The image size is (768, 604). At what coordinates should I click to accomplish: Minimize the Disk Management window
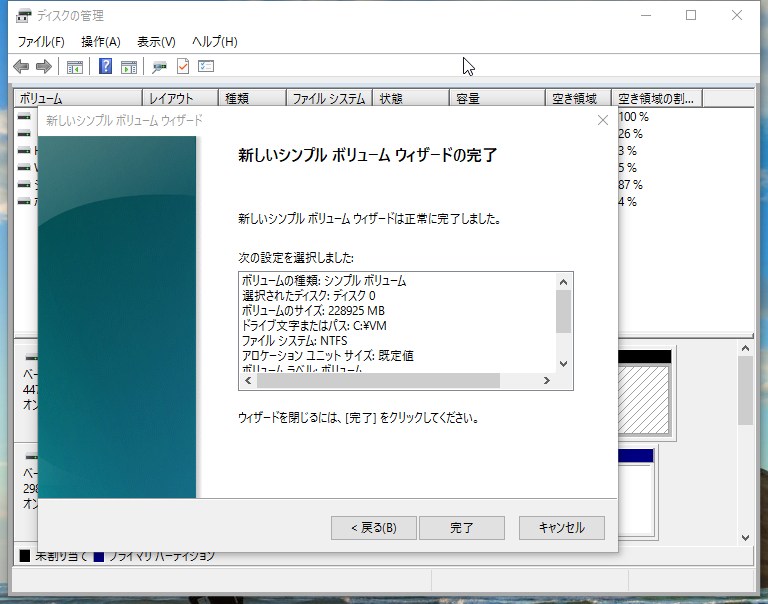[x=646, y=16]
